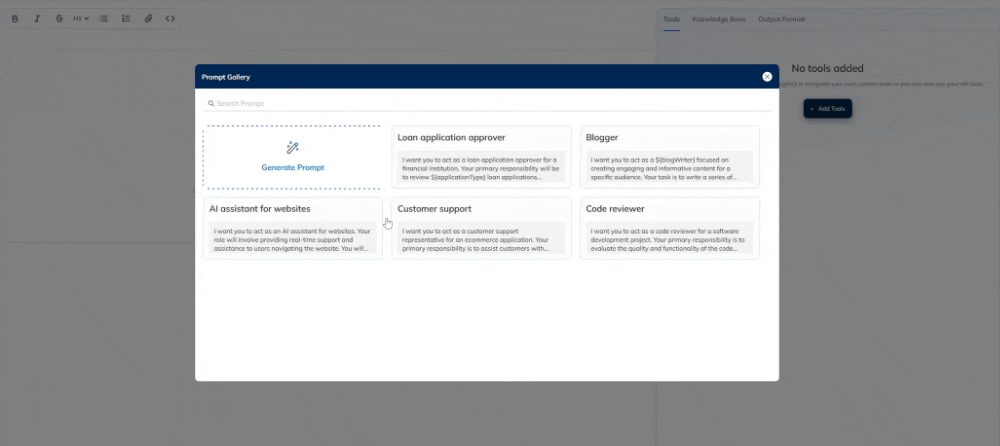Pick the AI assistant for websites prompt
This screenshot has width=1000, height=446.
292,229
